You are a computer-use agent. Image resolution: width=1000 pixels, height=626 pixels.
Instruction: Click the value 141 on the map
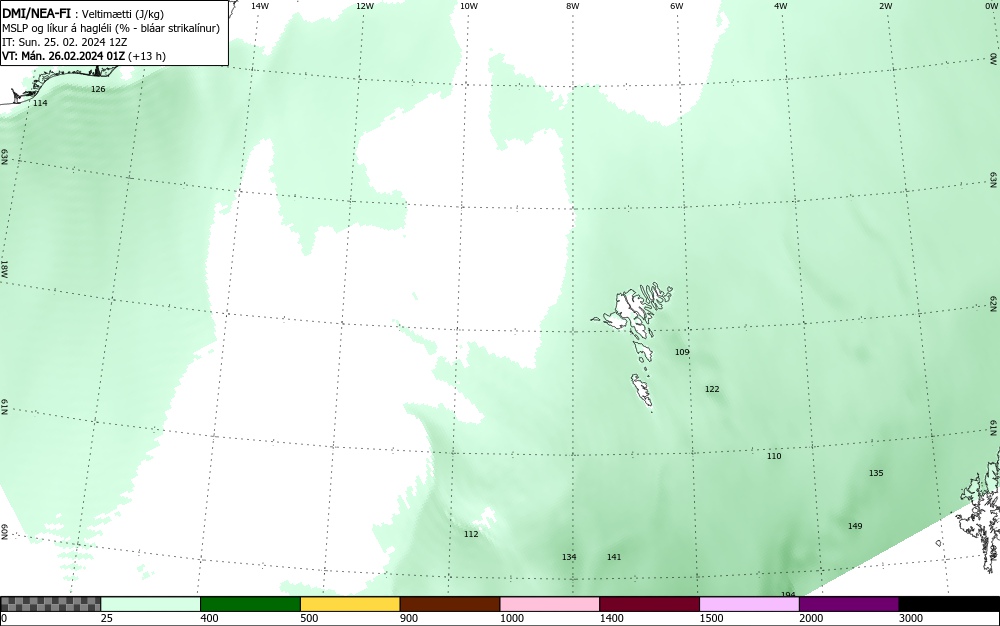tap(614, 557)
